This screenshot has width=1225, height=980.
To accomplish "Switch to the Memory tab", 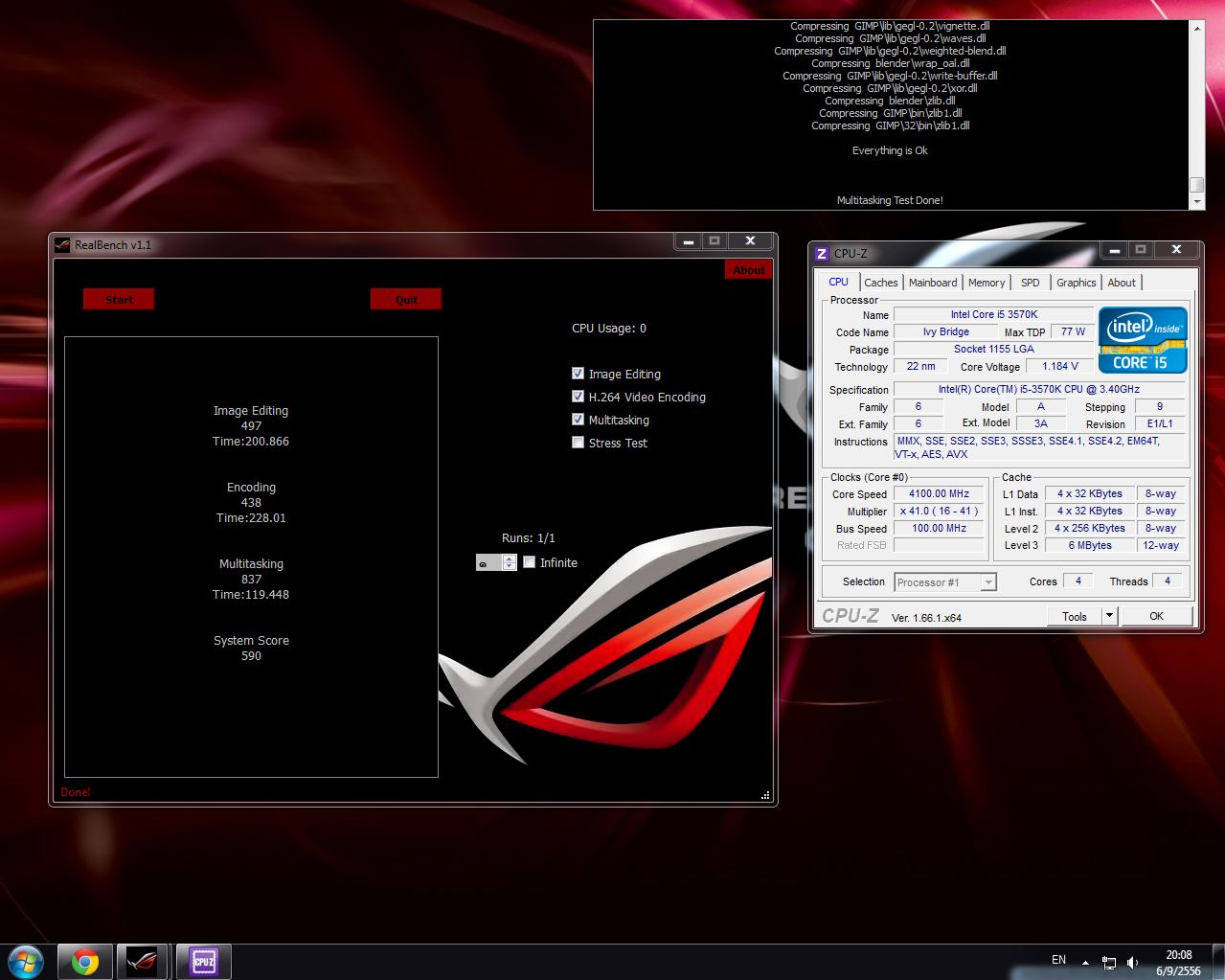I will click(987, 283).
